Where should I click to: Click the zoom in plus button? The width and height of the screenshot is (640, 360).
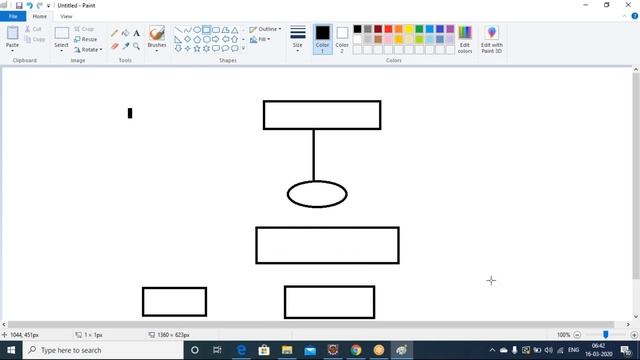[x=634, y=335]
